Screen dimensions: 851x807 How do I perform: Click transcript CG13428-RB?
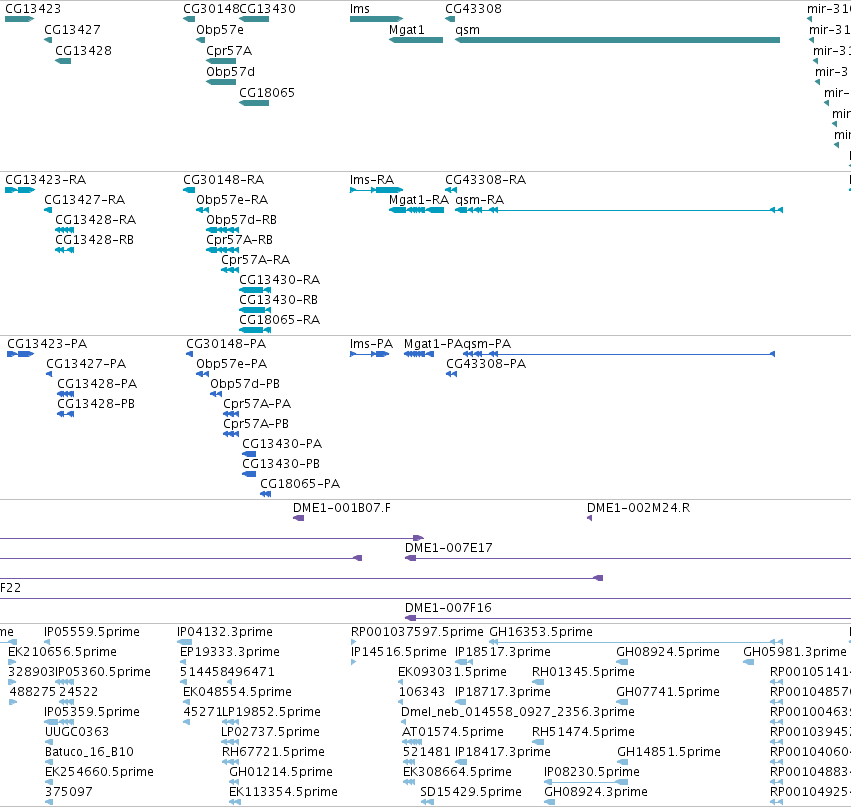click(94, 240)
